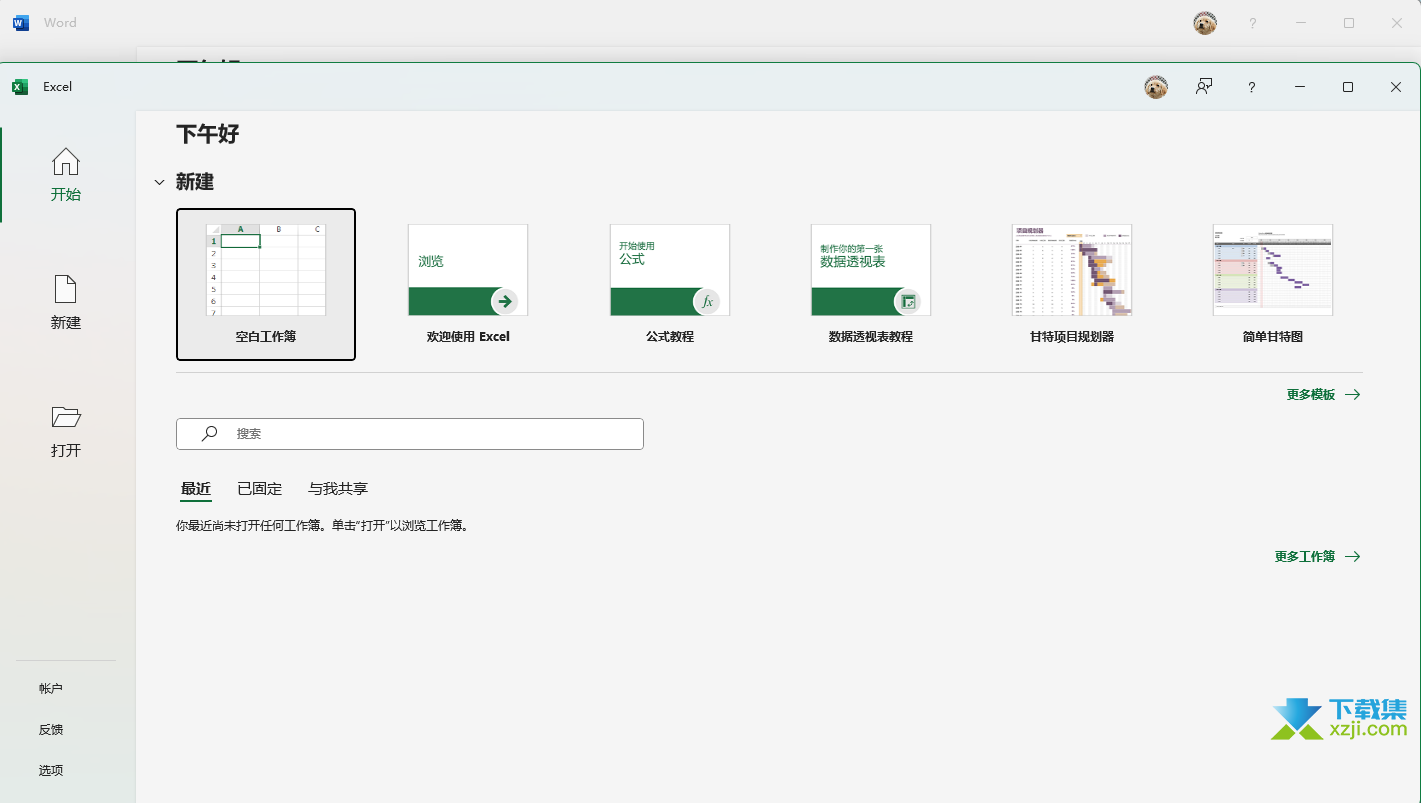
Task: Open the 开始 home page in sidebar
Action: point(66,175)
